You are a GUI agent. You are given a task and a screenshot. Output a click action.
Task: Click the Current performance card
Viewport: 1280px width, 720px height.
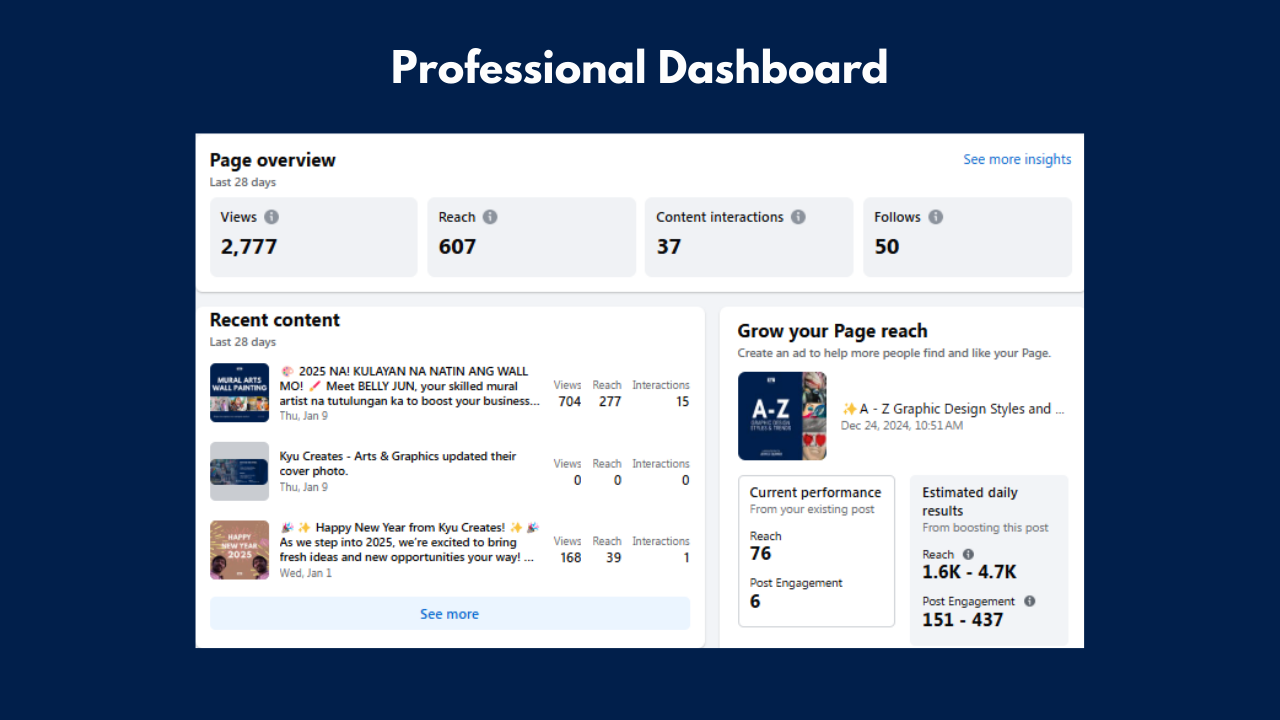click(x=816, y=551)
